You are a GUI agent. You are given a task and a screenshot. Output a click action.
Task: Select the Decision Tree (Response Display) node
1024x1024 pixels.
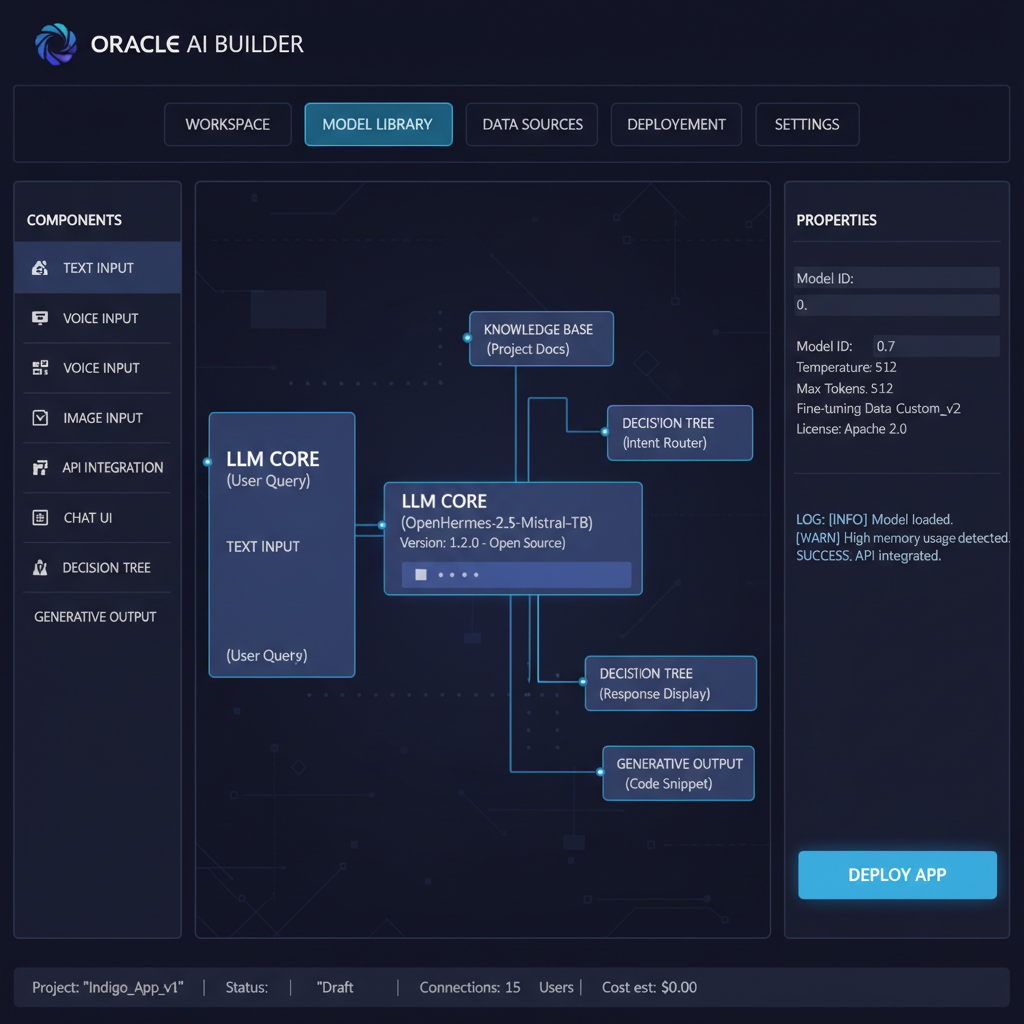click(x=671, y=683)
